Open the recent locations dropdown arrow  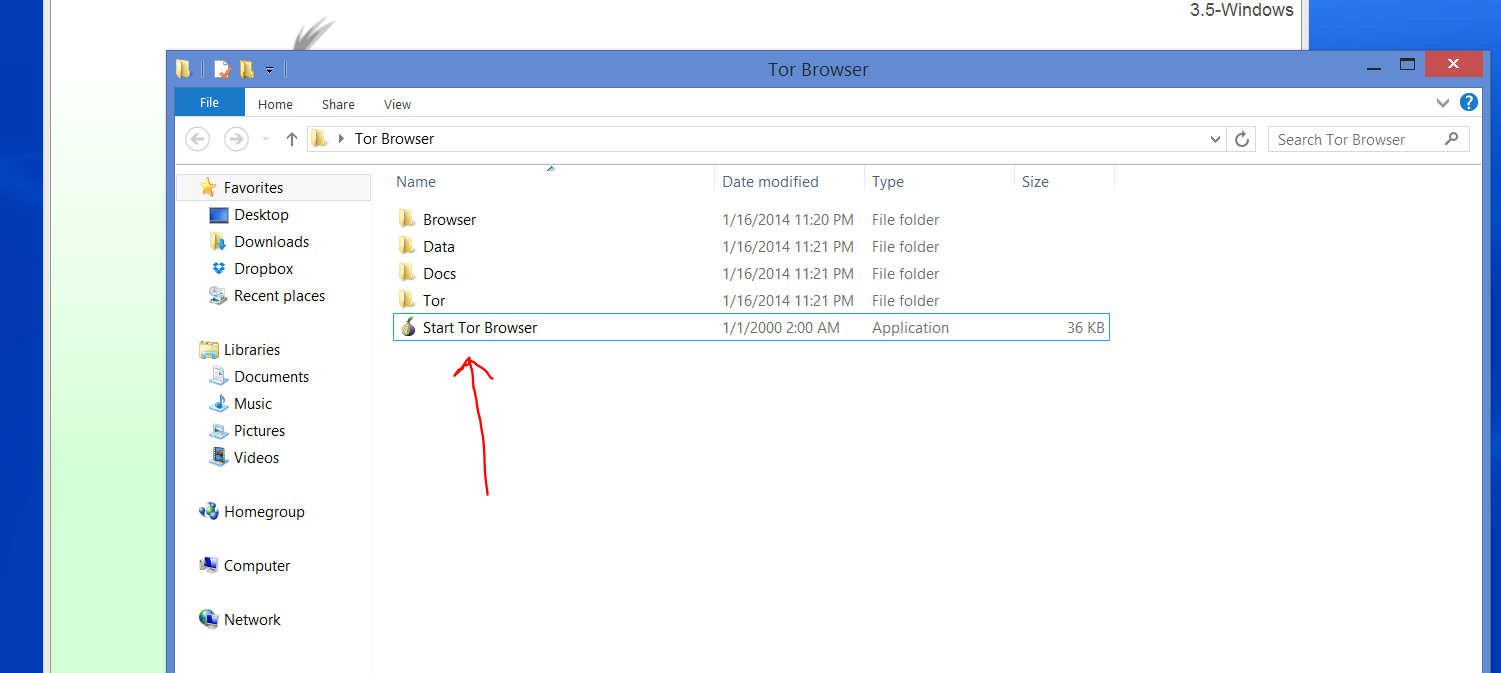pyautogui.click(x=265, y=140)
